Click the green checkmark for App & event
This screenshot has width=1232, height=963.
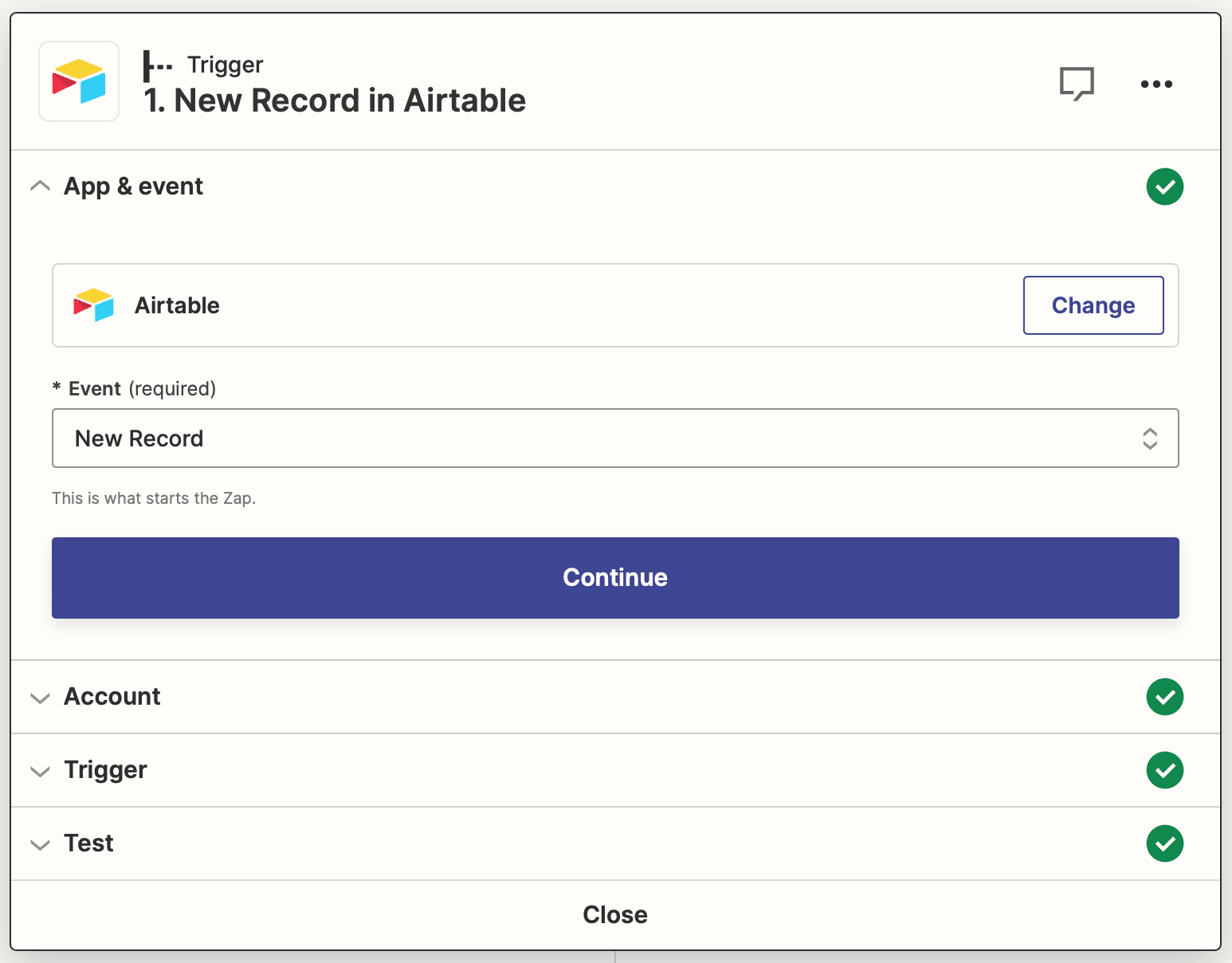coord(1164,187)
